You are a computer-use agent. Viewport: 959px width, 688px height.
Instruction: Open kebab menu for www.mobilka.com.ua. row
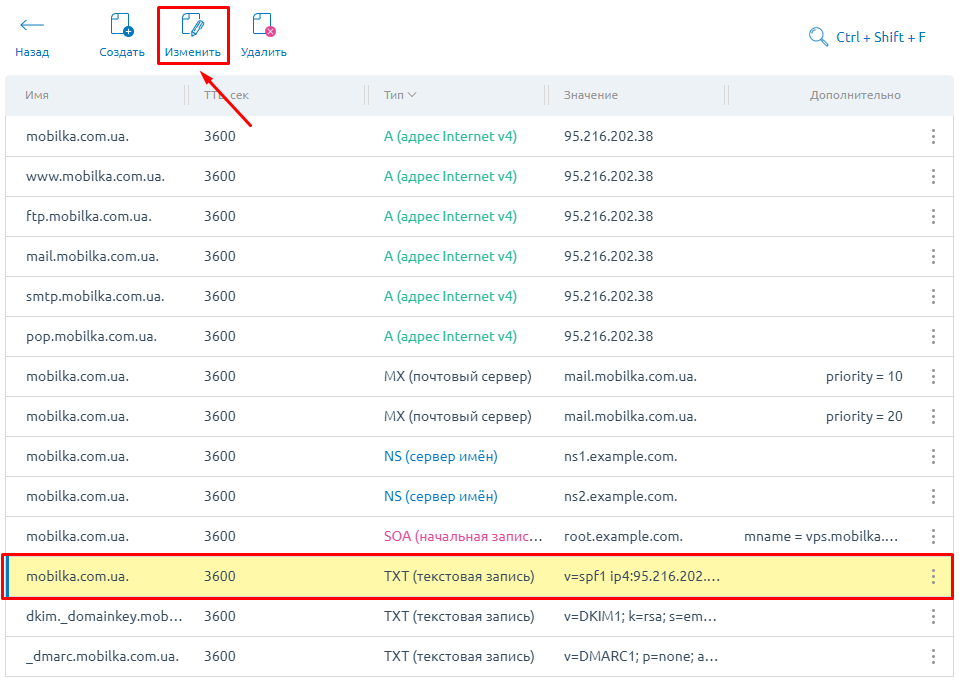tap(933, 177)
